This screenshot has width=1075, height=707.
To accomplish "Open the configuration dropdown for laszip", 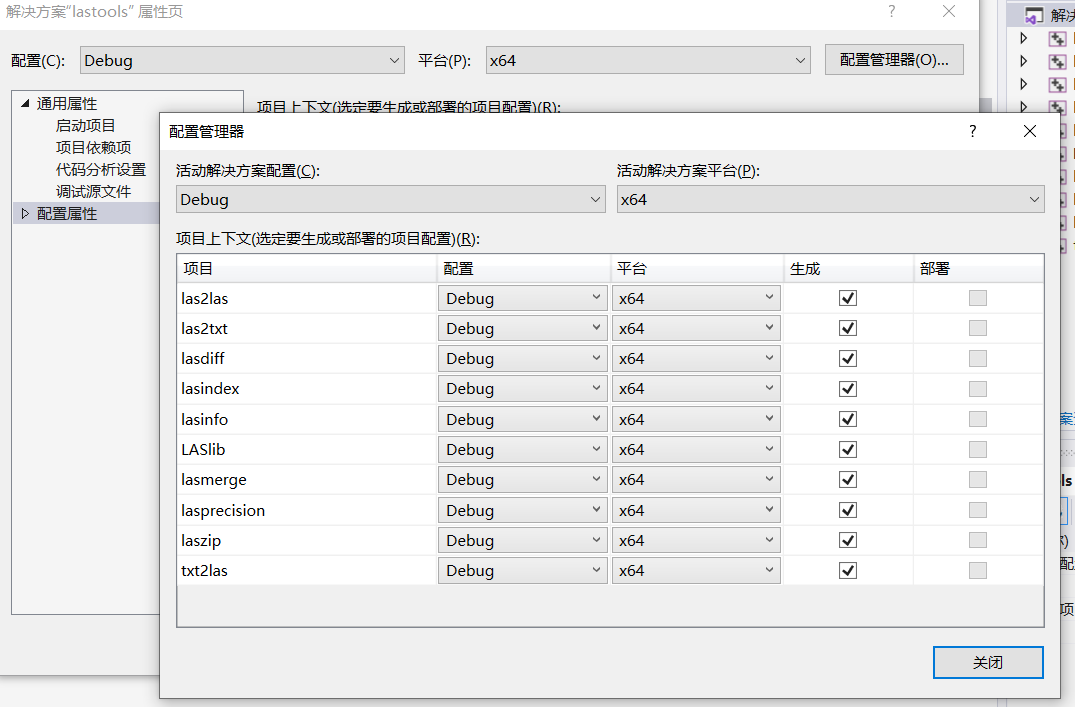I will (x=595, y=540).
